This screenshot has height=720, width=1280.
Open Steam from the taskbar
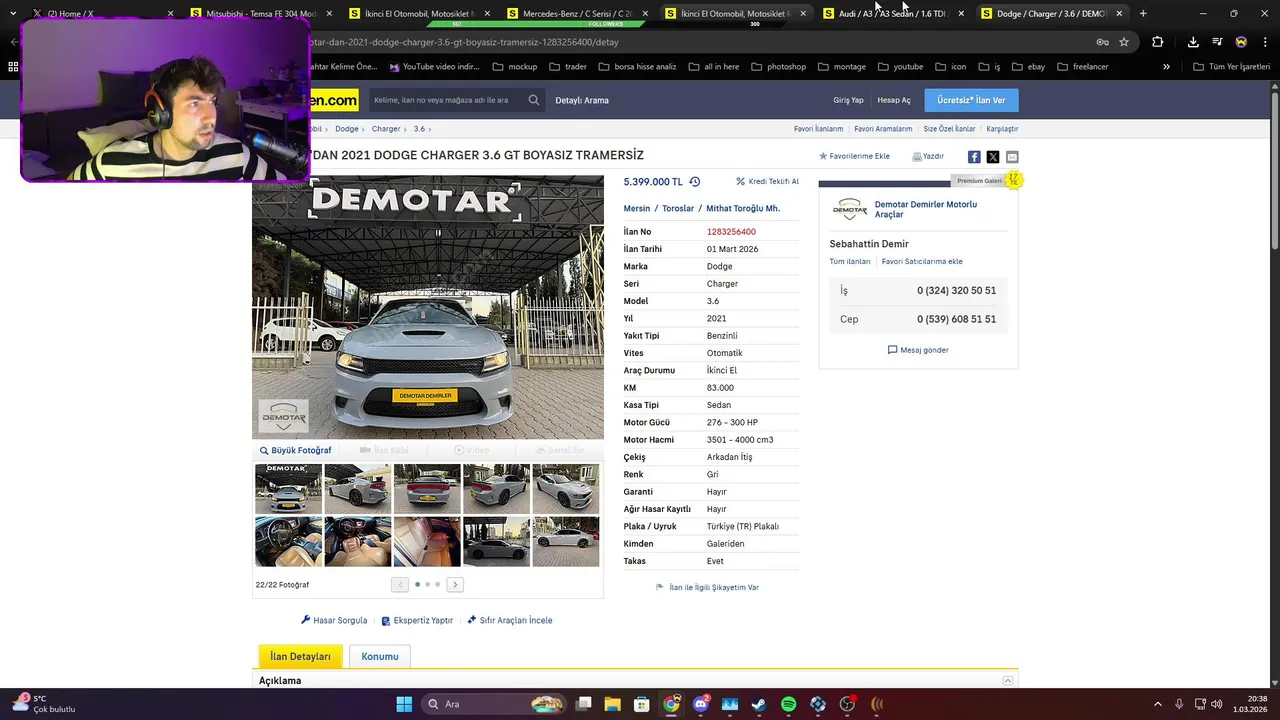759,704
